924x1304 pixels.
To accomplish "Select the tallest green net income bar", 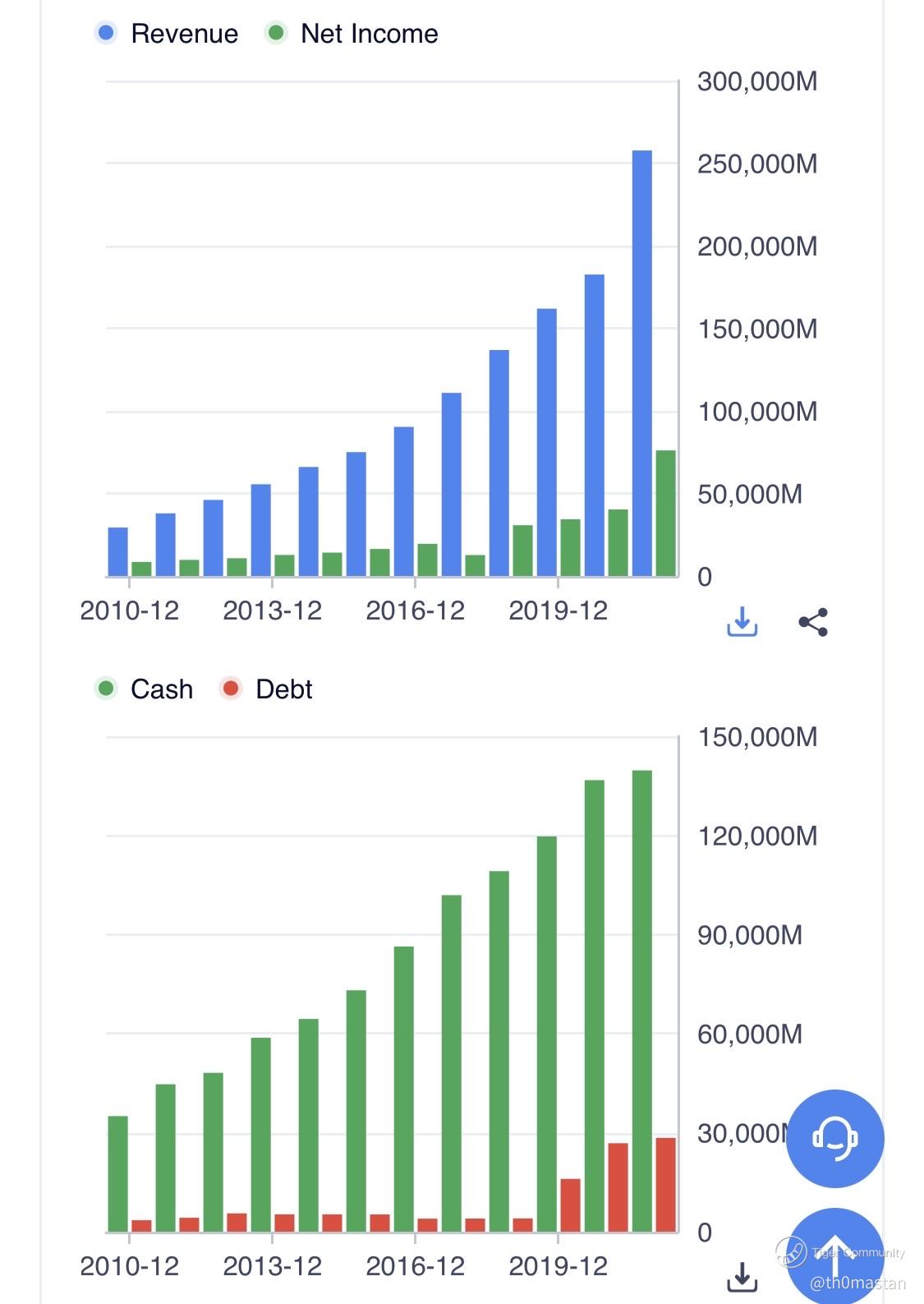I will 665,513.
